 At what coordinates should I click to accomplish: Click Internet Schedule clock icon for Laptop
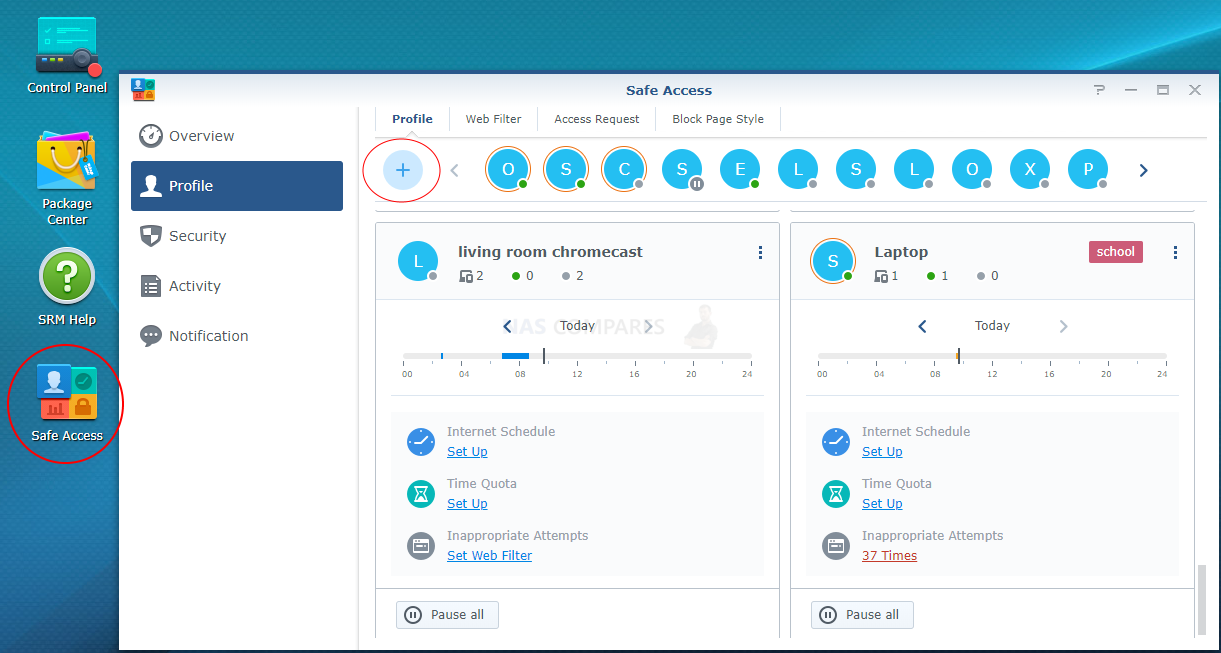point(836,442)
